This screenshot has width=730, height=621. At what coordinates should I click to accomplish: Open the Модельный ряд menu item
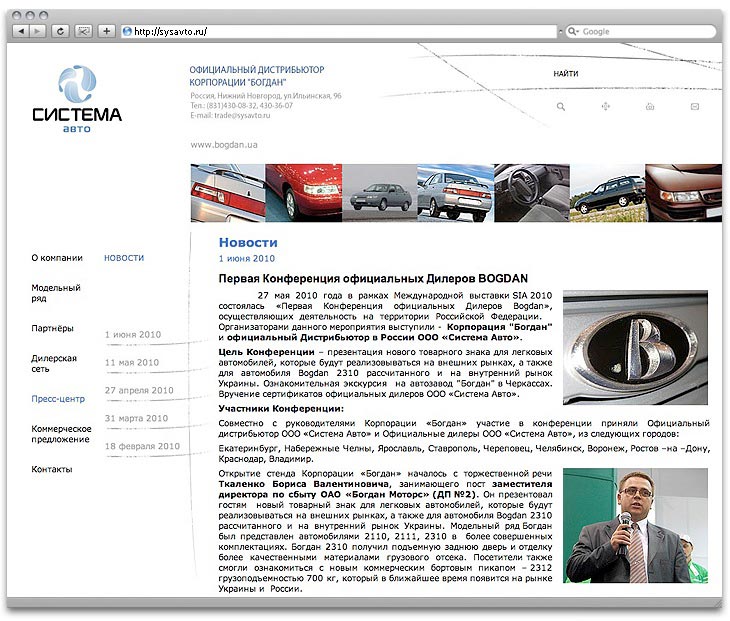tap(56, 293)
